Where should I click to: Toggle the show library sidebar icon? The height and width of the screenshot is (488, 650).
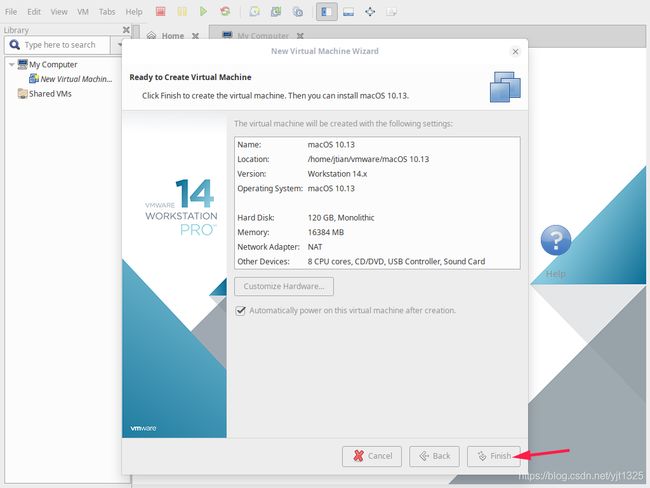click(x=327, y=12)
